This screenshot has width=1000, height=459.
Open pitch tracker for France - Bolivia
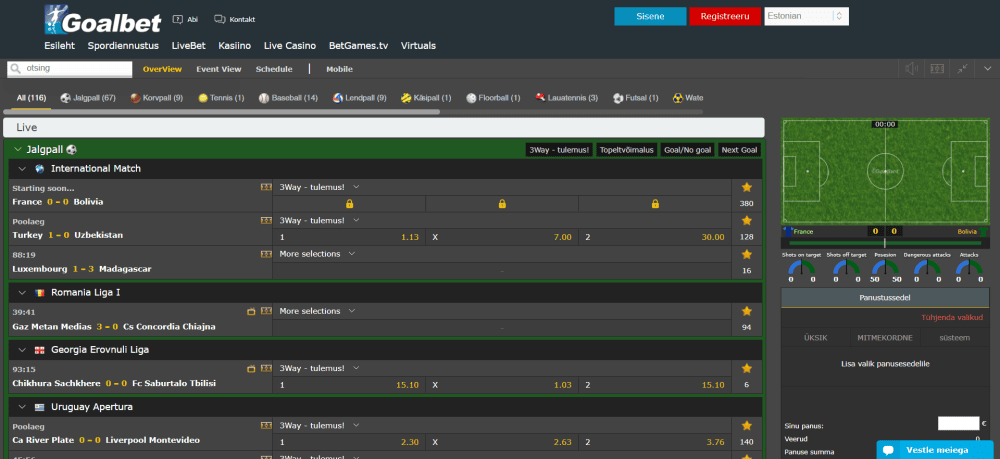pyautogui.click(x=266, y=187)
